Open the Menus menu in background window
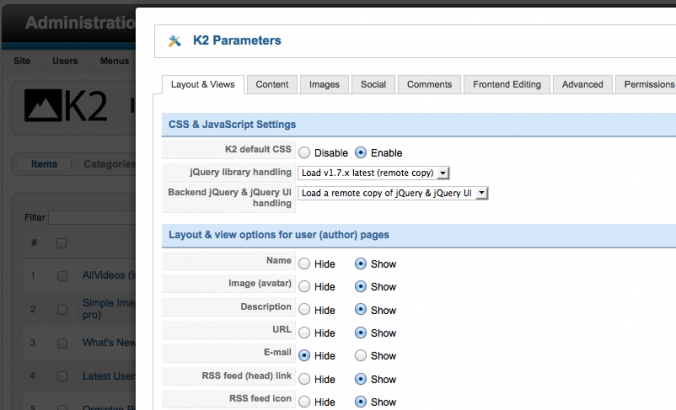Viewport: 676px width, 410px height. (114, 61)
